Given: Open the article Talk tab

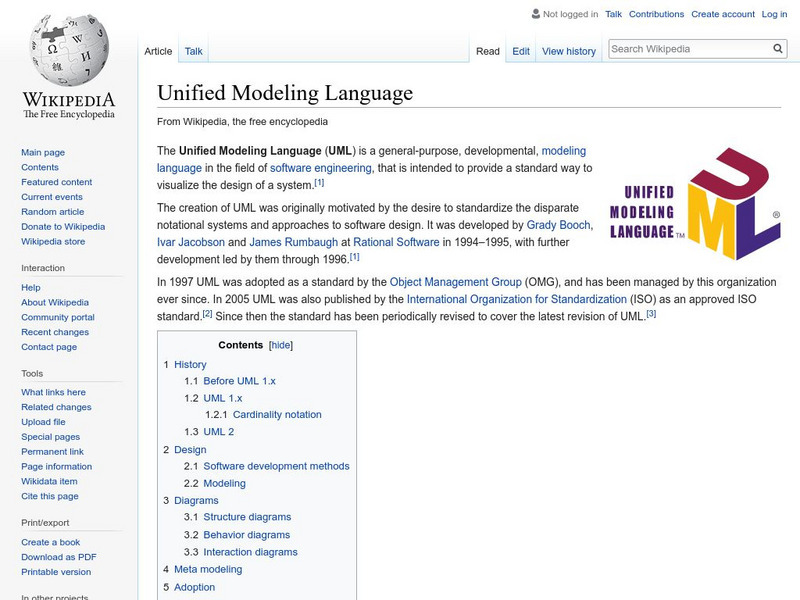Looking at the screenshot, I should [193, 51].
